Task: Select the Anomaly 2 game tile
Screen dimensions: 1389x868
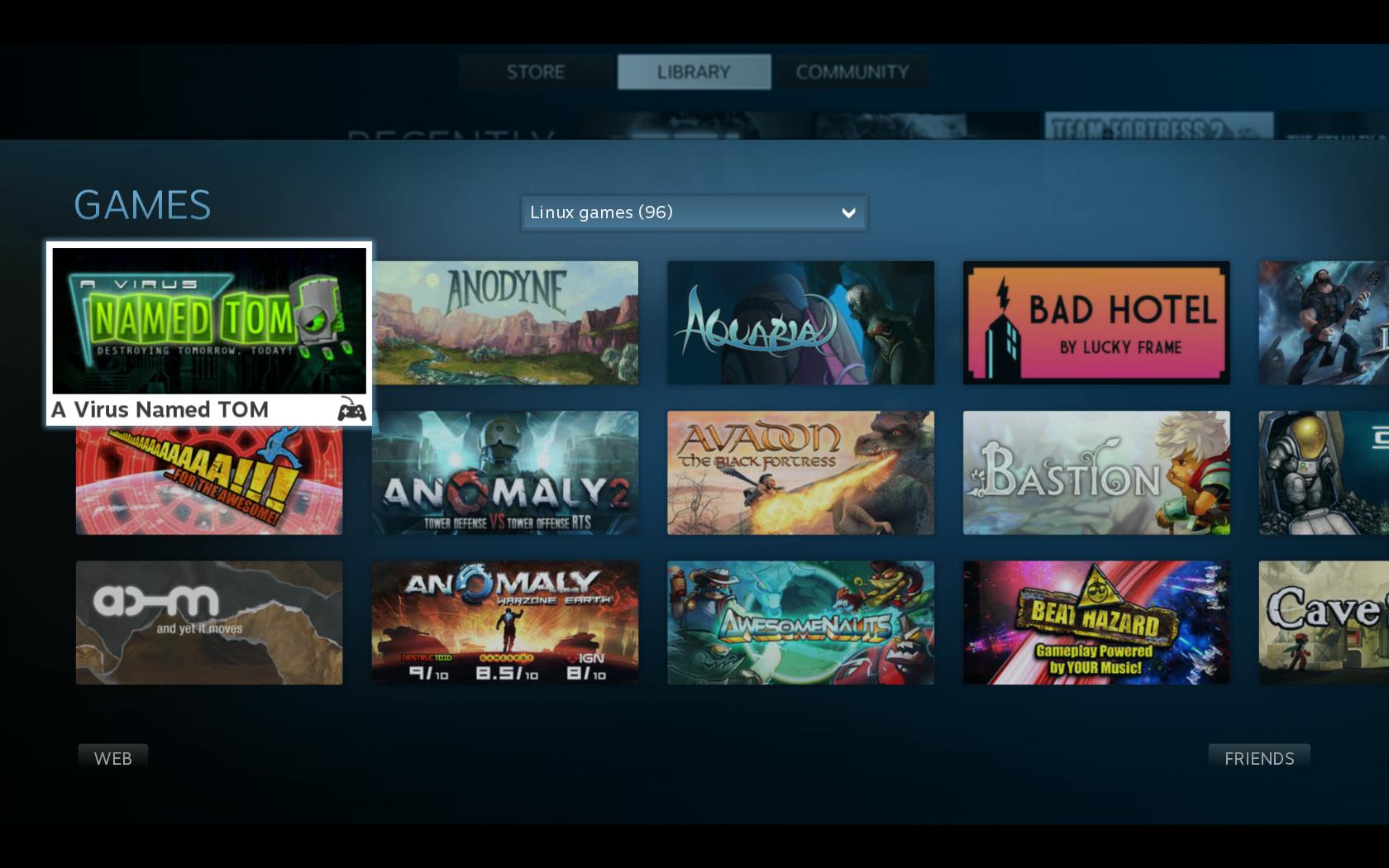Action: (505, 473)
